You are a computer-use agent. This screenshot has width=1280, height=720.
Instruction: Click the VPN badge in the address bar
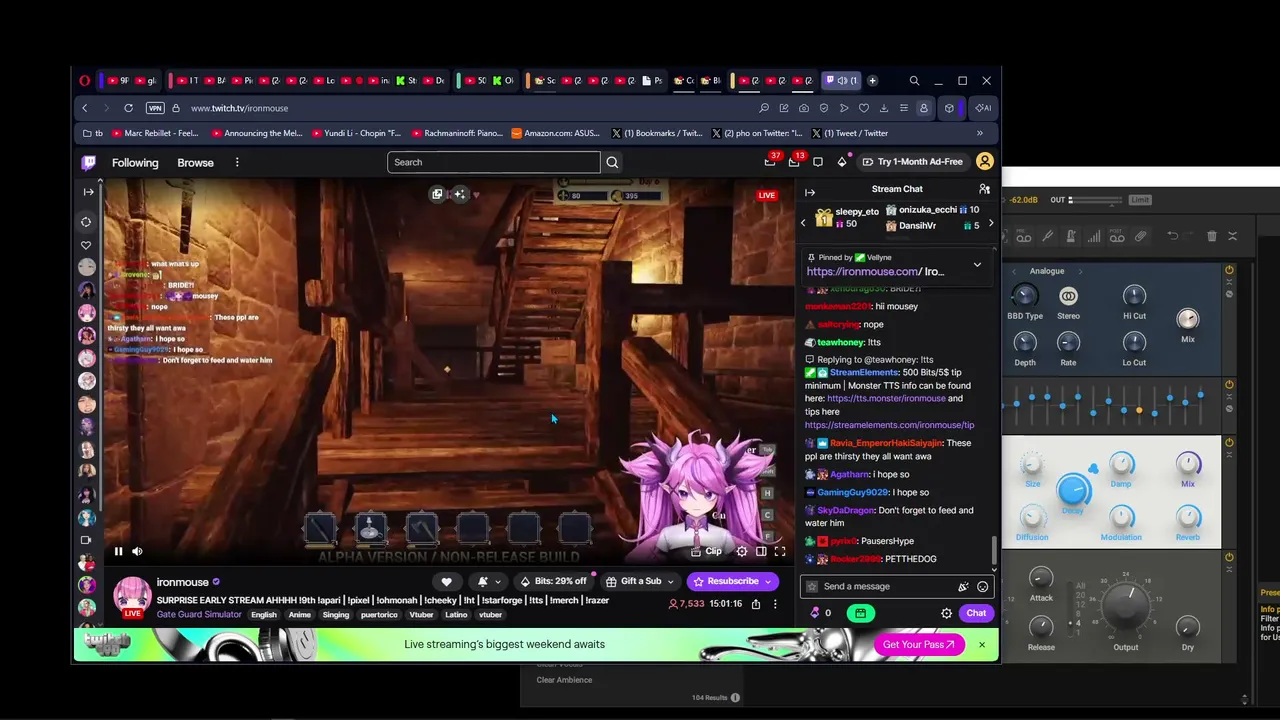pos(155,108)
